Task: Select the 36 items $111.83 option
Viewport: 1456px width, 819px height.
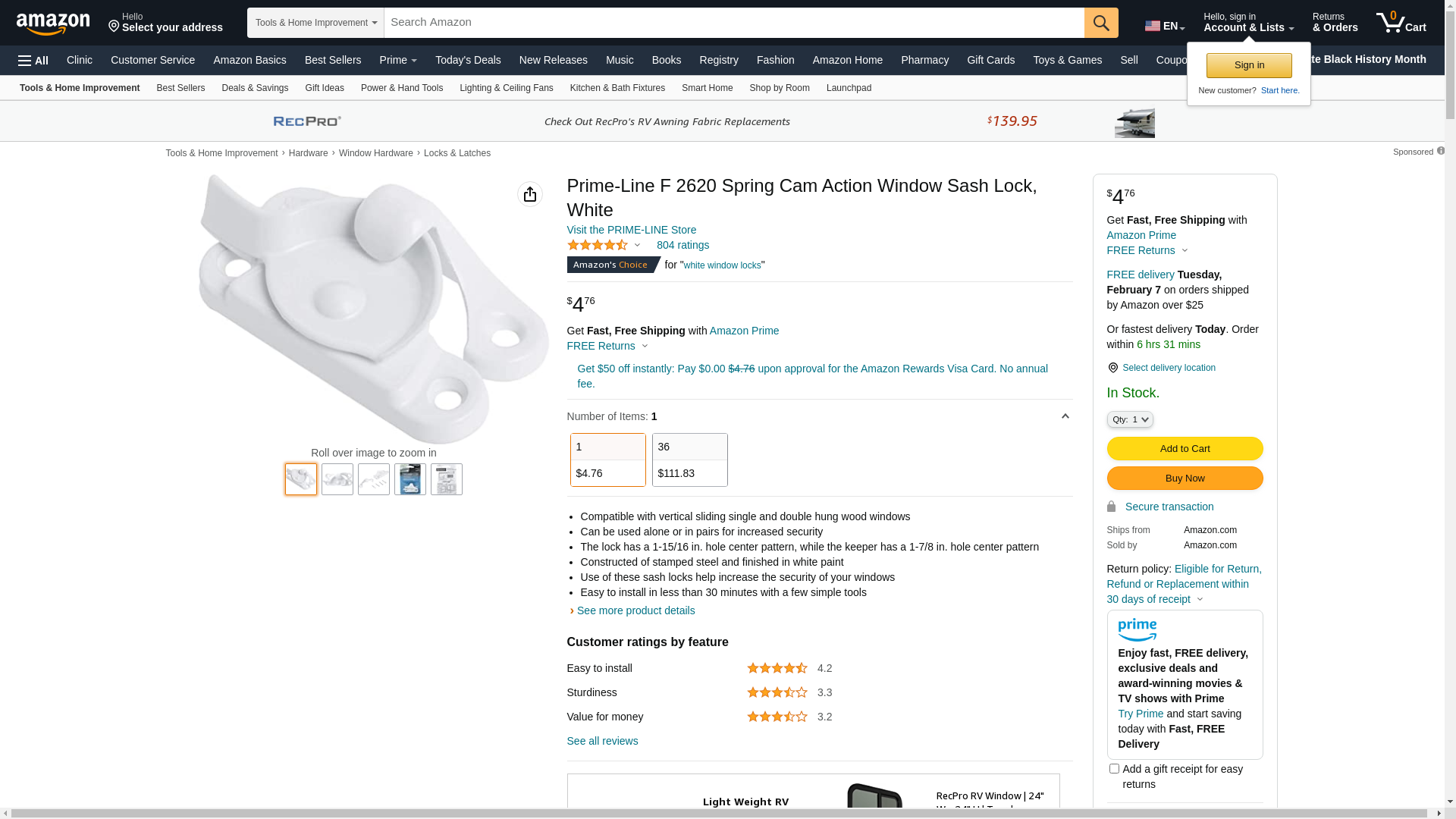Action: point(690,460)
